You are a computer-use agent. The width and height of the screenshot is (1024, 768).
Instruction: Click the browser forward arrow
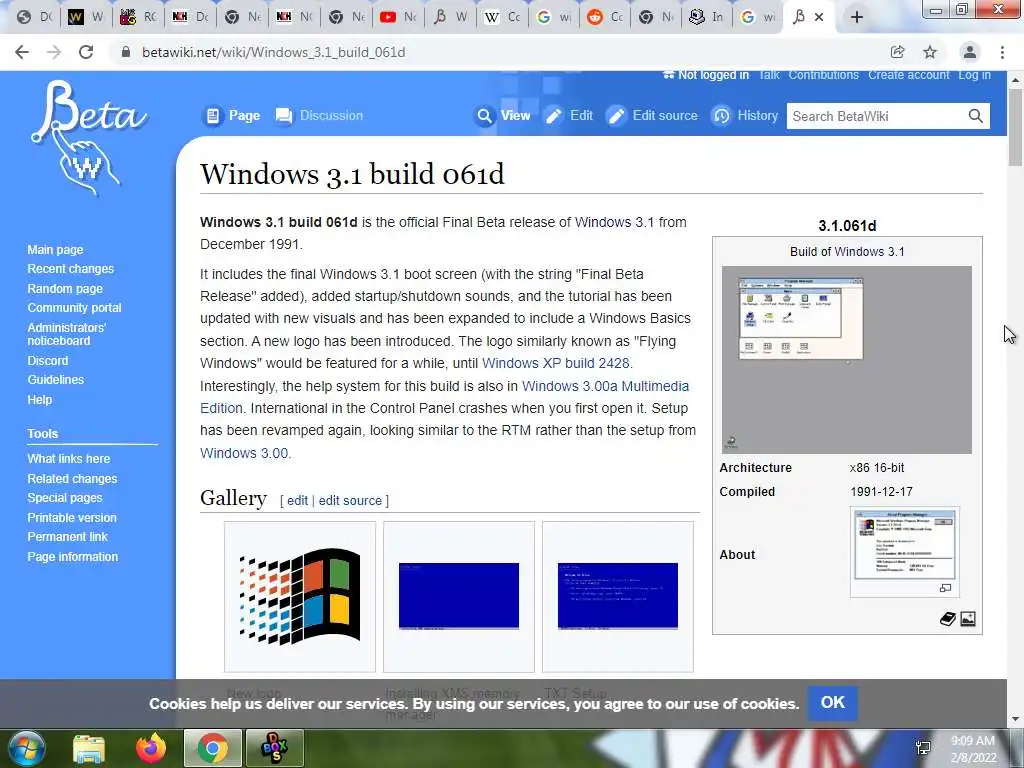point(54,52)
